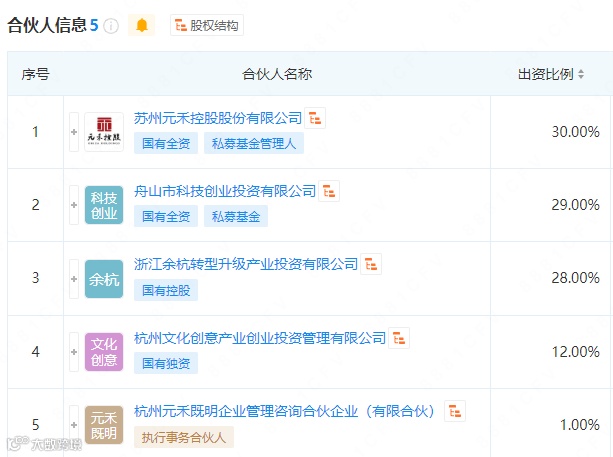View equity chart icon for 杭州文化创意产业
613x457 pixels.
pos(399,338)
